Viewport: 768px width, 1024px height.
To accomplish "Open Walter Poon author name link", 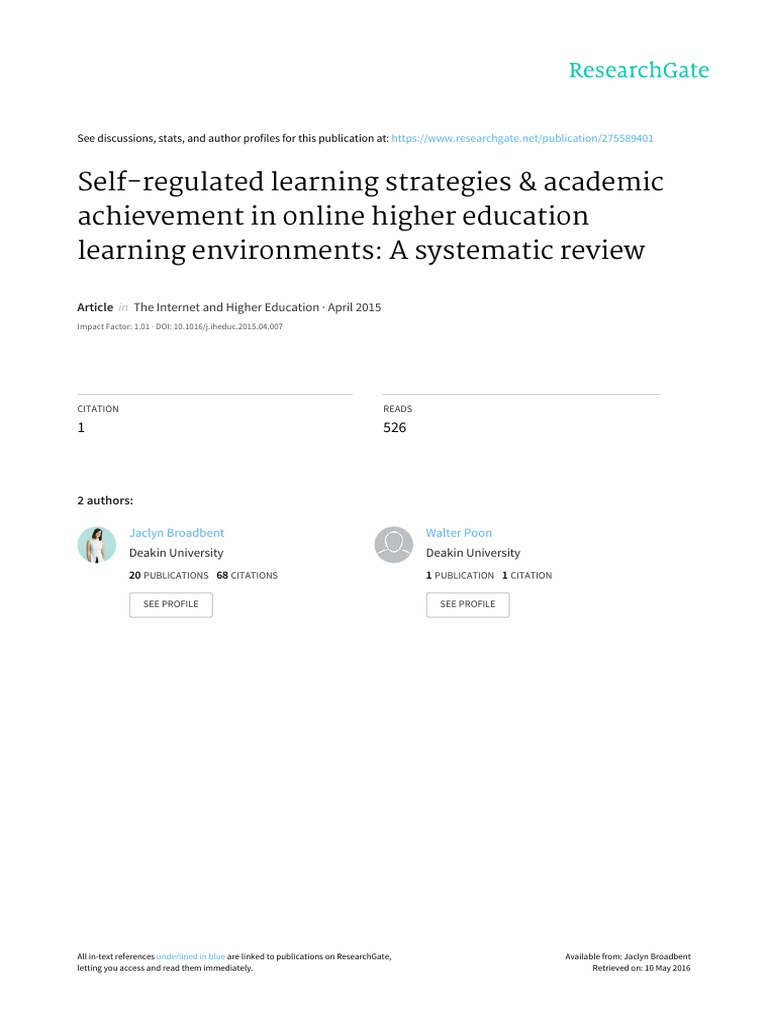I will (x=459, y=533).
